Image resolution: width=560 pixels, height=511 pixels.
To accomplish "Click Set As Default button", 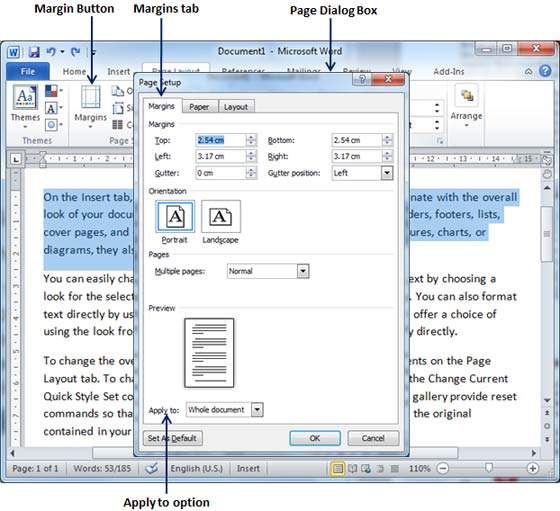I will click(172, 438).
